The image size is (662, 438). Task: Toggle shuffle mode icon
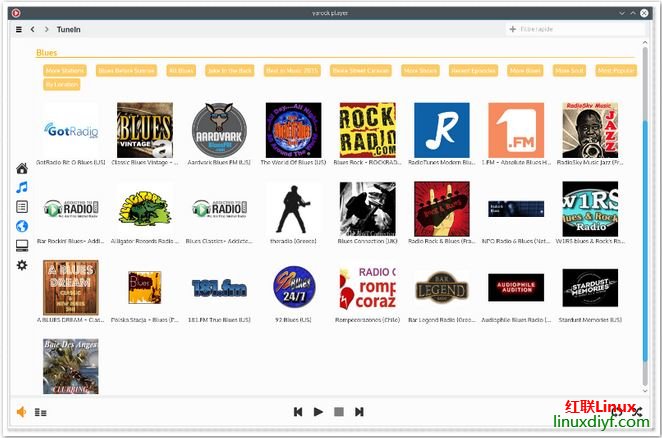click(638, 411)
